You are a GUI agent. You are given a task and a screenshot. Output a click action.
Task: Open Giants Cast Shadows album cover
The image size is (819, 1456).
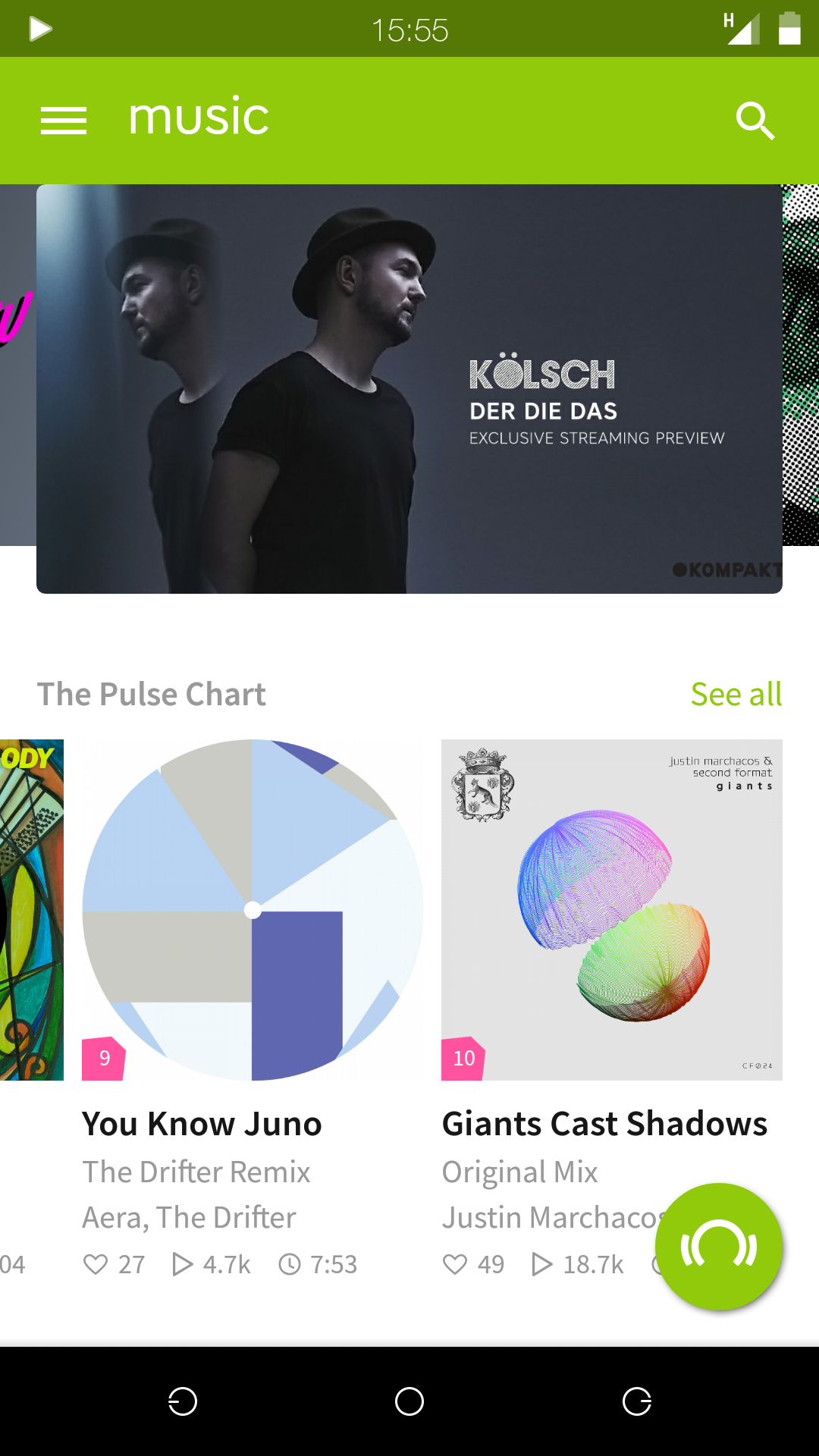612,910
